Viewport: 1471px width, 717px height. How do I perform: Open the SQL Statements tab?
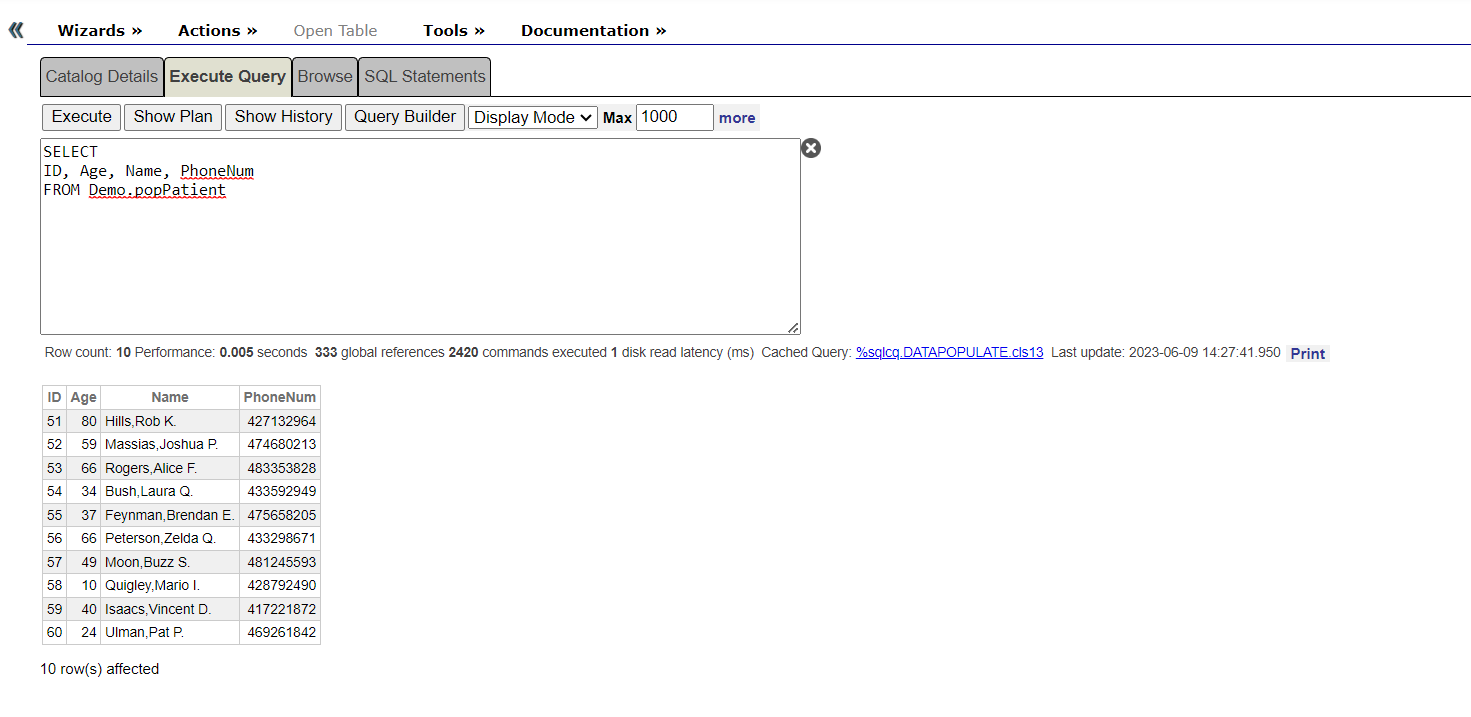tap(424, 76)
